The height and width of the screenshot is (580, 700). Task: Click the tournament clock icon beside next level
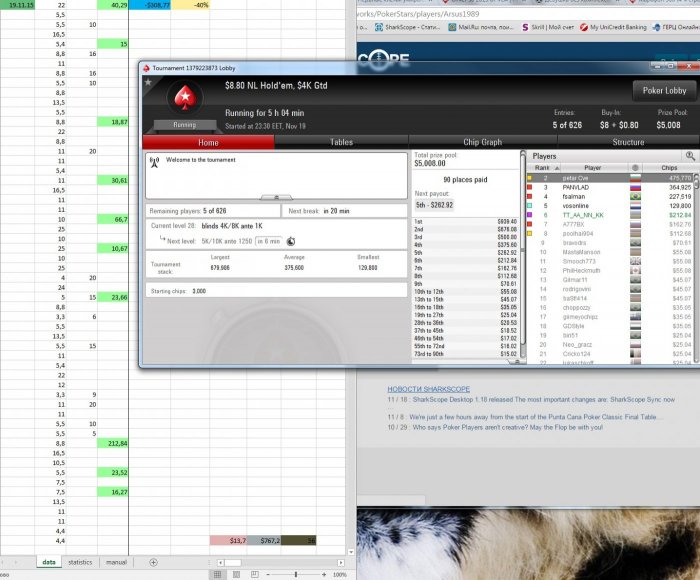click(291, 242)
